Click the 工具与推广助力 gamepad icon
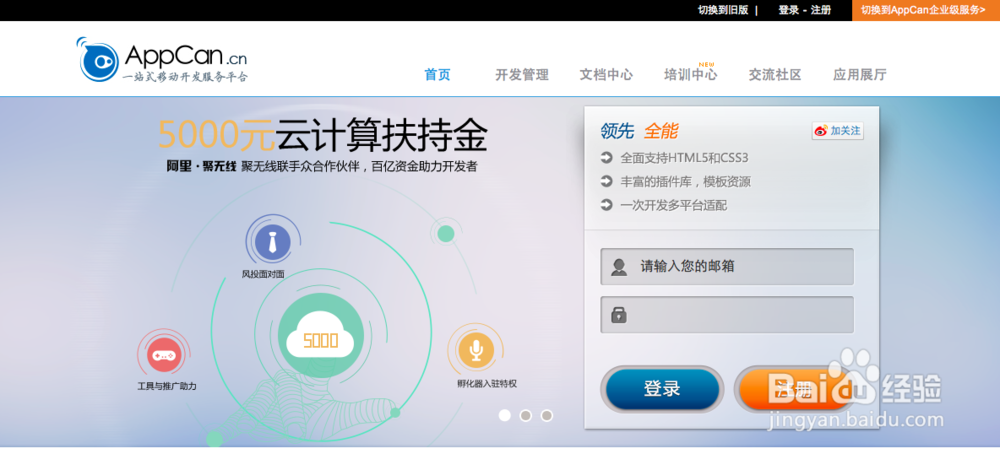1000x454 pixels. 163,355
